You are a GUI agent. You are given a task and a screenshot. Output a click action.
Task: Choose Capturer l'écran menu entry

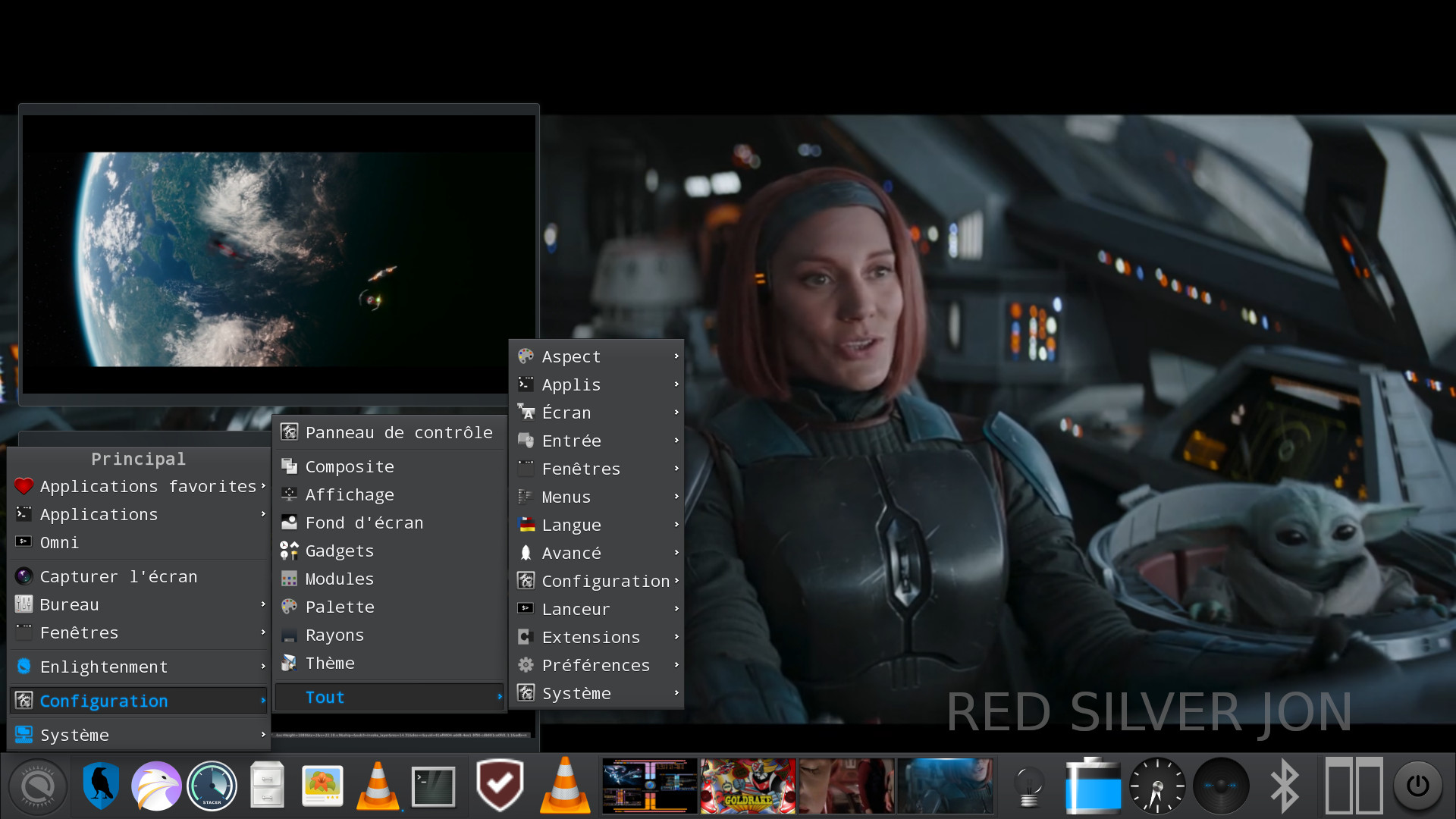pyautogui.click(x=140, y=576)
